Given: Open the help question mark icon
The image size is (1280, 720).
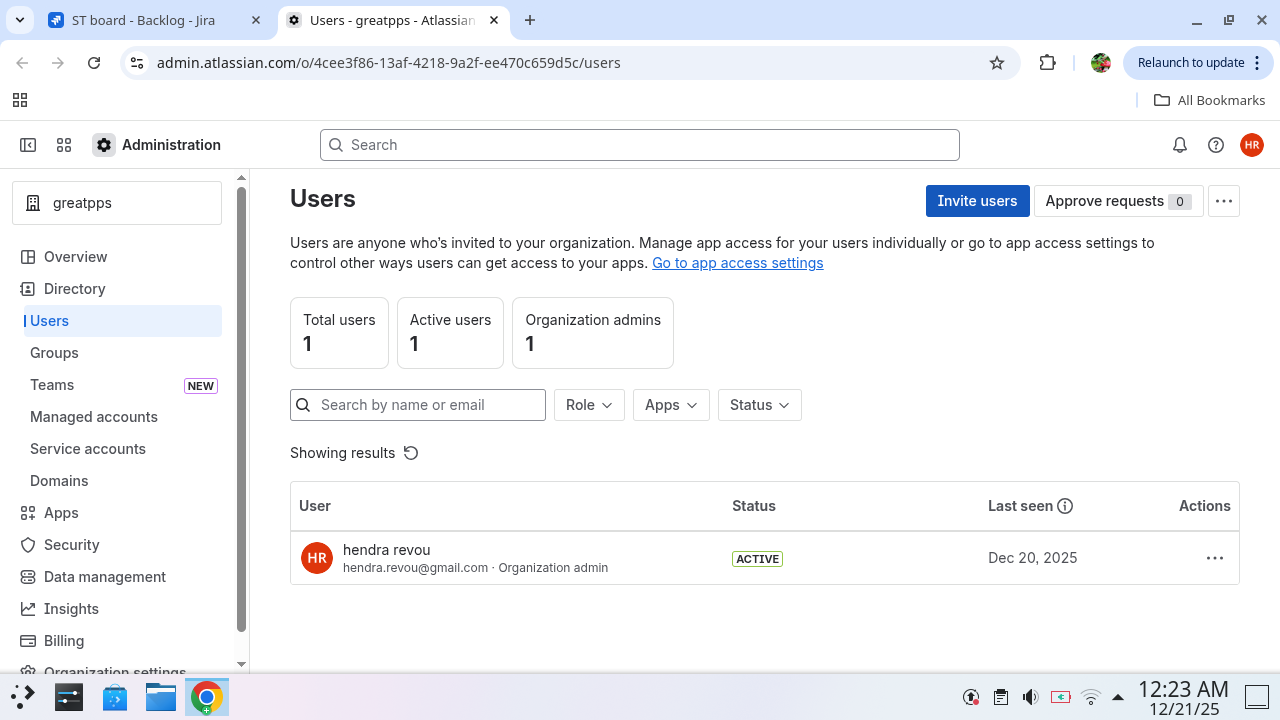Looking at the screenshot, I should (x=1216, y=145).
